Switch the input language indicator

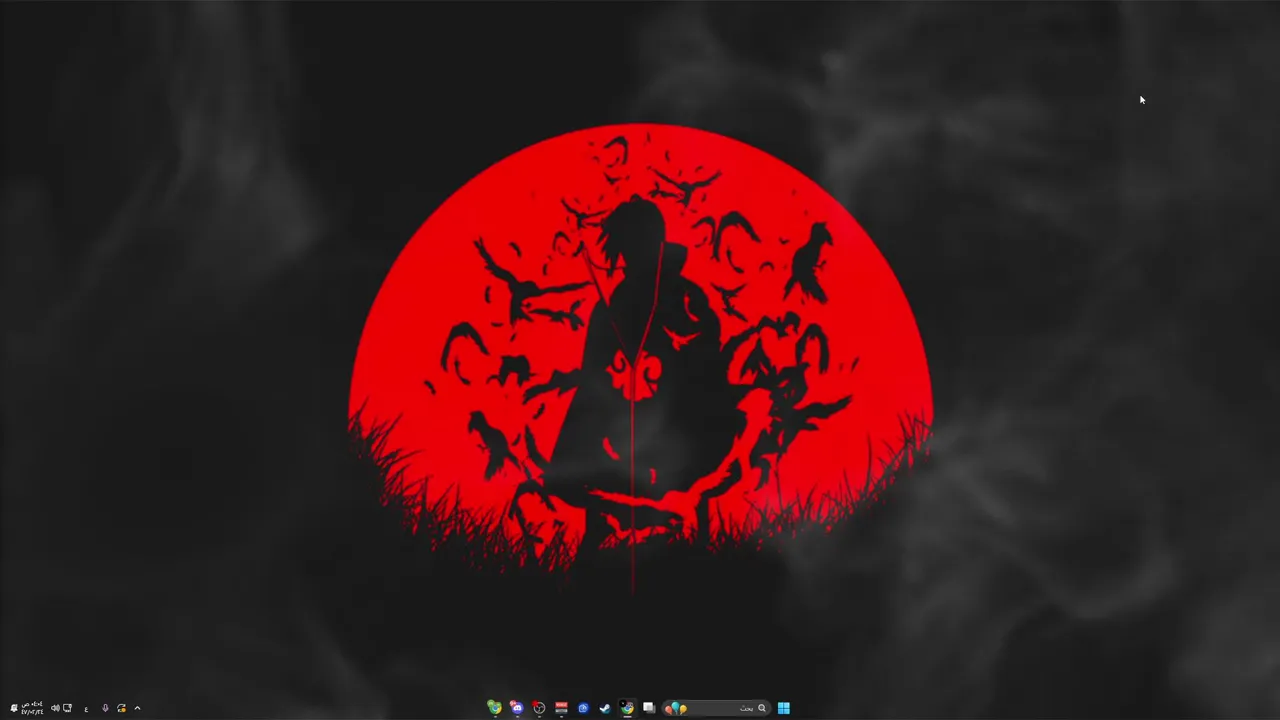point(86,709)
